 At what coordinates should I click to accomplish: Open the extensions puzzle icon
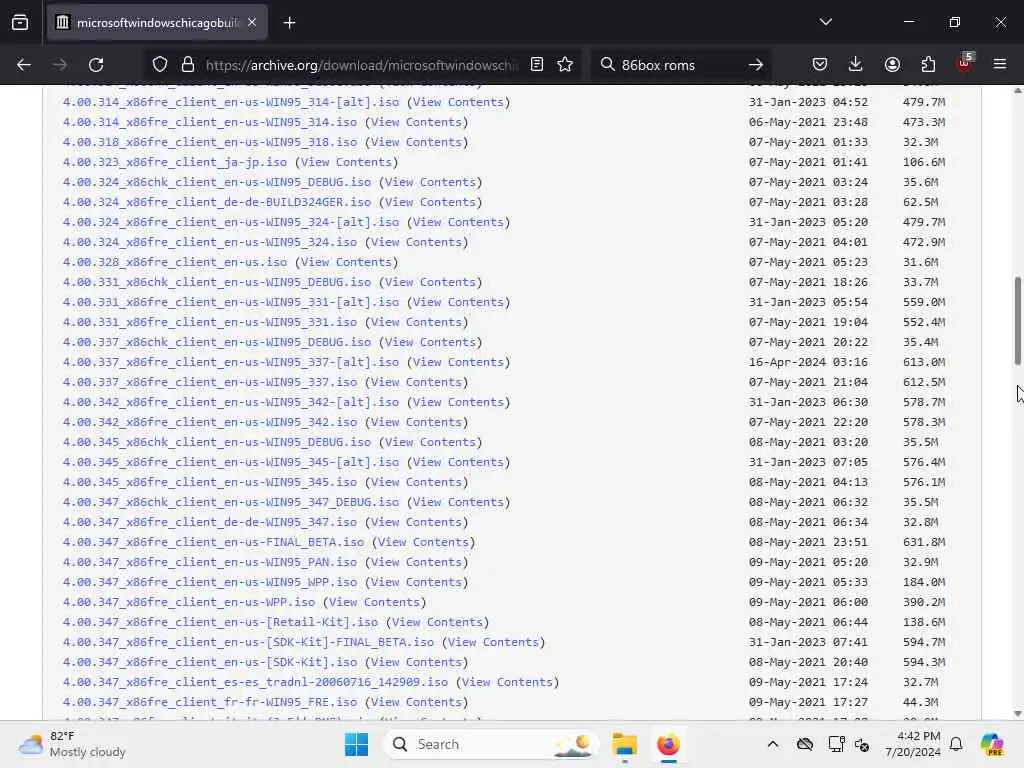pos(928,65)
